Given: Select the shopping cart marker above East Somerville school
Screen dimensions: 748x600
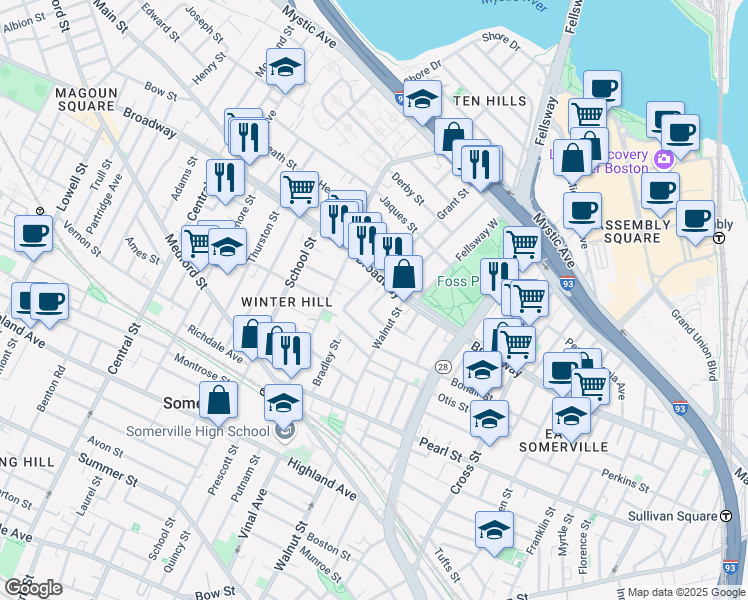Looking at the screenshot, I should click(591, 387).
